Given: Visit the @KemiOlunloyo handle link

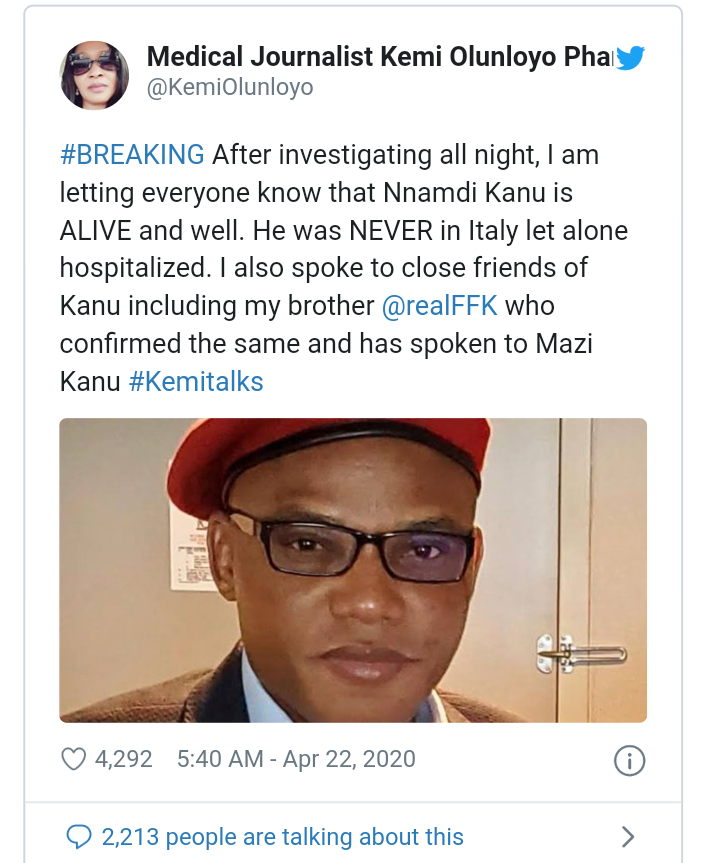Looking at the screenshot, I should [230, 88].
